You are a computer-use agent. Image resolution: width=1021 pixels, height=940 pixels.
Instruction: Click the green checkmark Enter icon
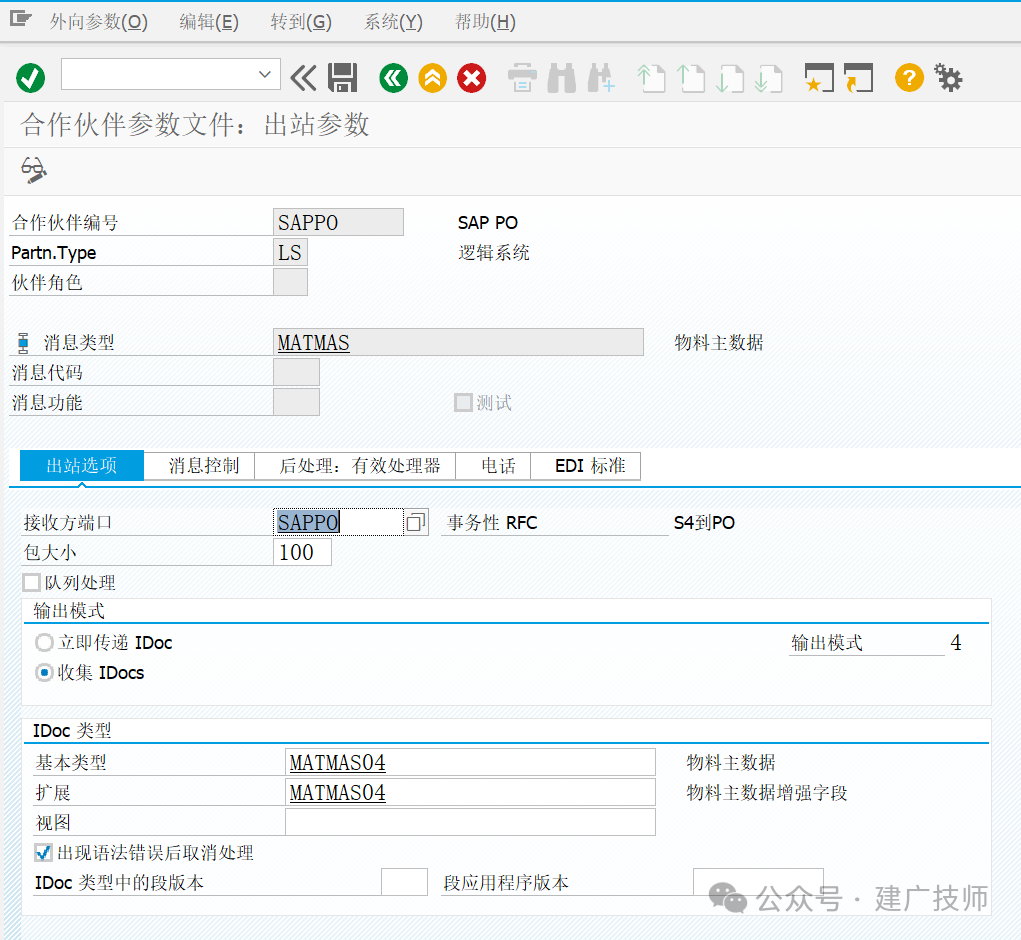point(30,79)
